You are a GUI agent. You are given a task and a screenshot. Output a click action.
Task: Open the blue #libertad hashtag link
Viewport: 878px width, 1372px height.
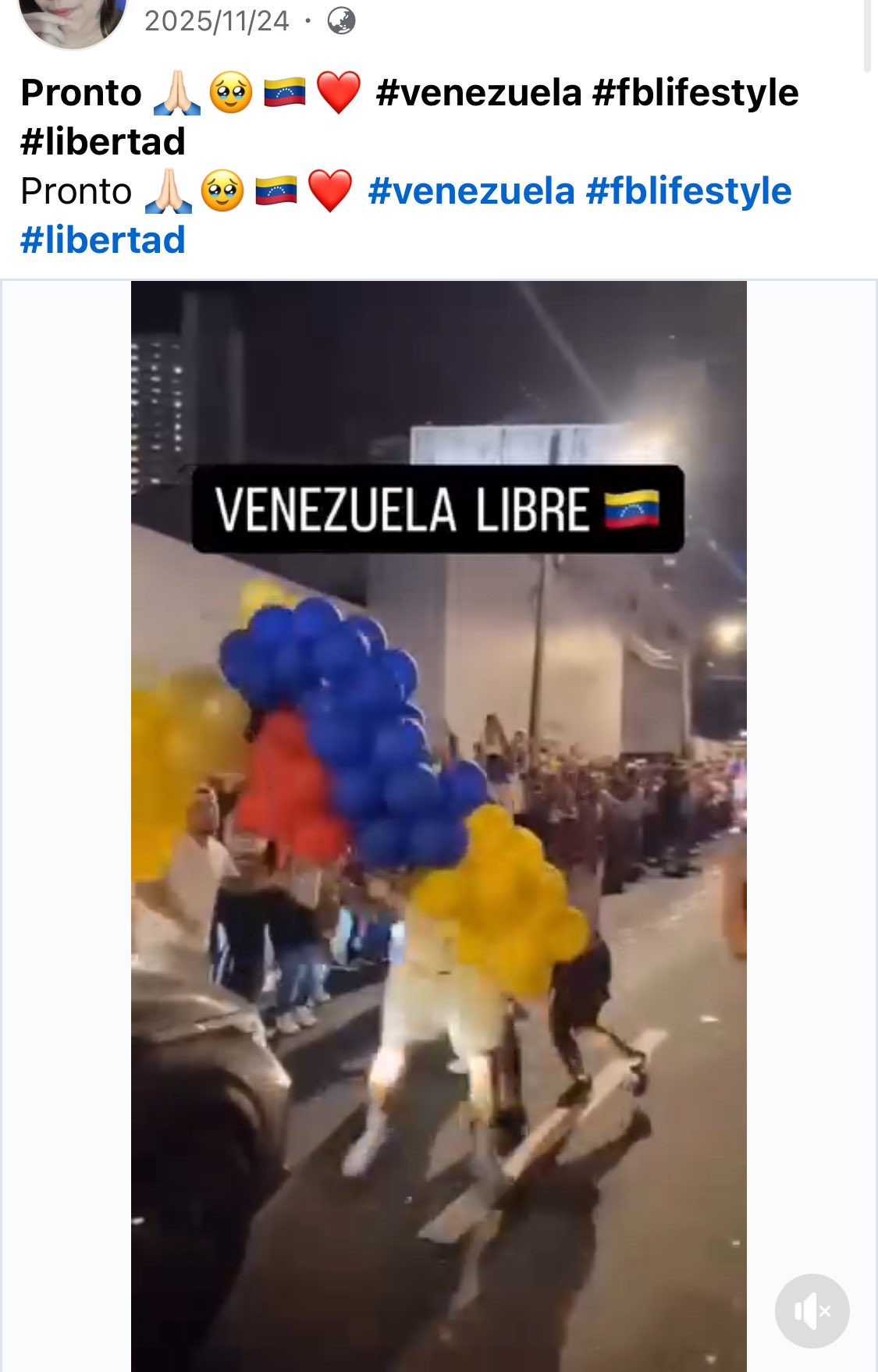click(103, 240)
